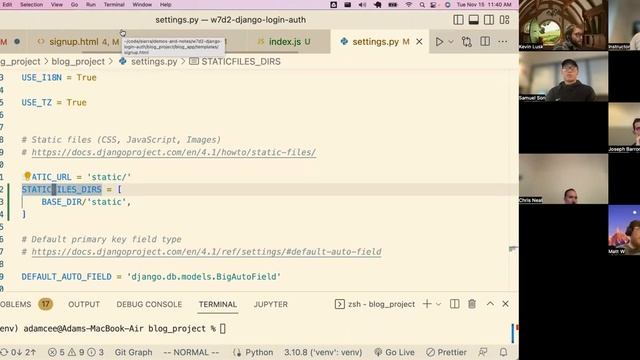Select the 3.10.8 venv interpreter

tap(323, 352)
